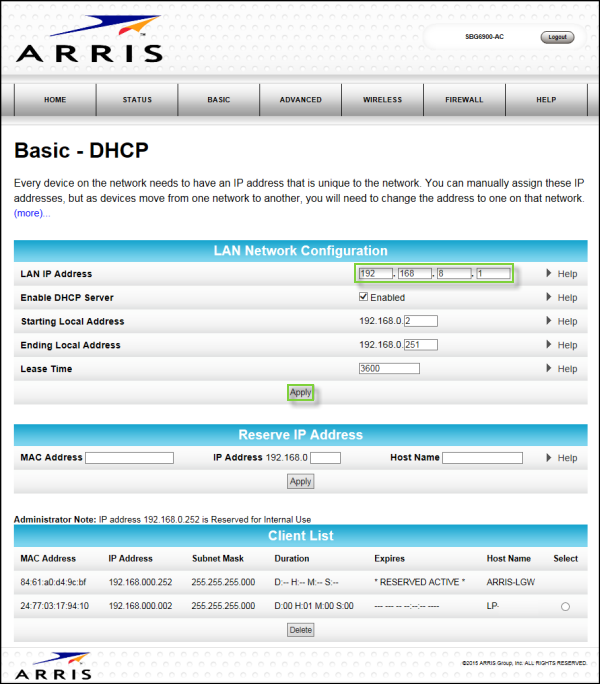Open the Wireless menu tab

coord(382,100)
